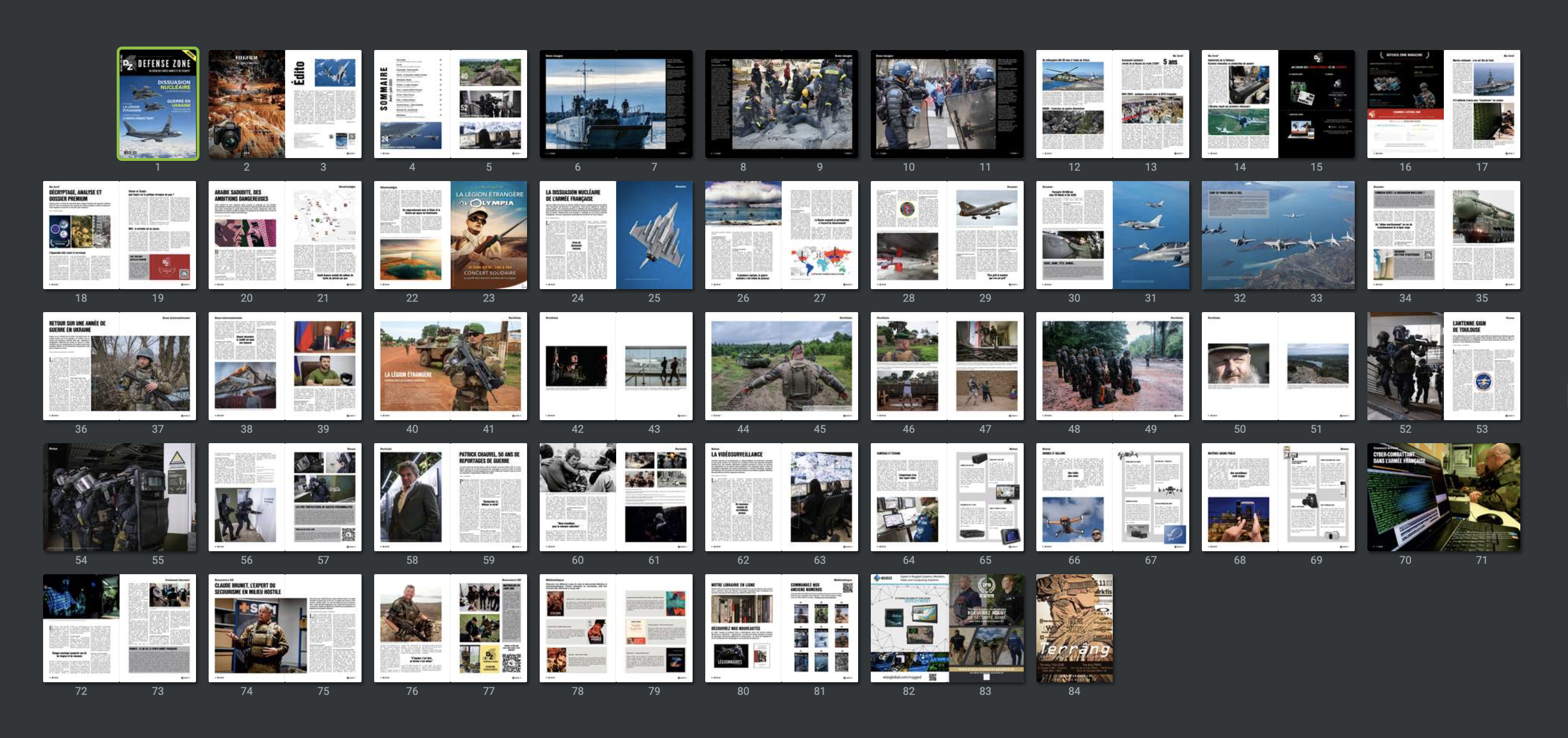Select the Arabie Saoudite article page 20

pyautogui.click(x=247, y=235)
